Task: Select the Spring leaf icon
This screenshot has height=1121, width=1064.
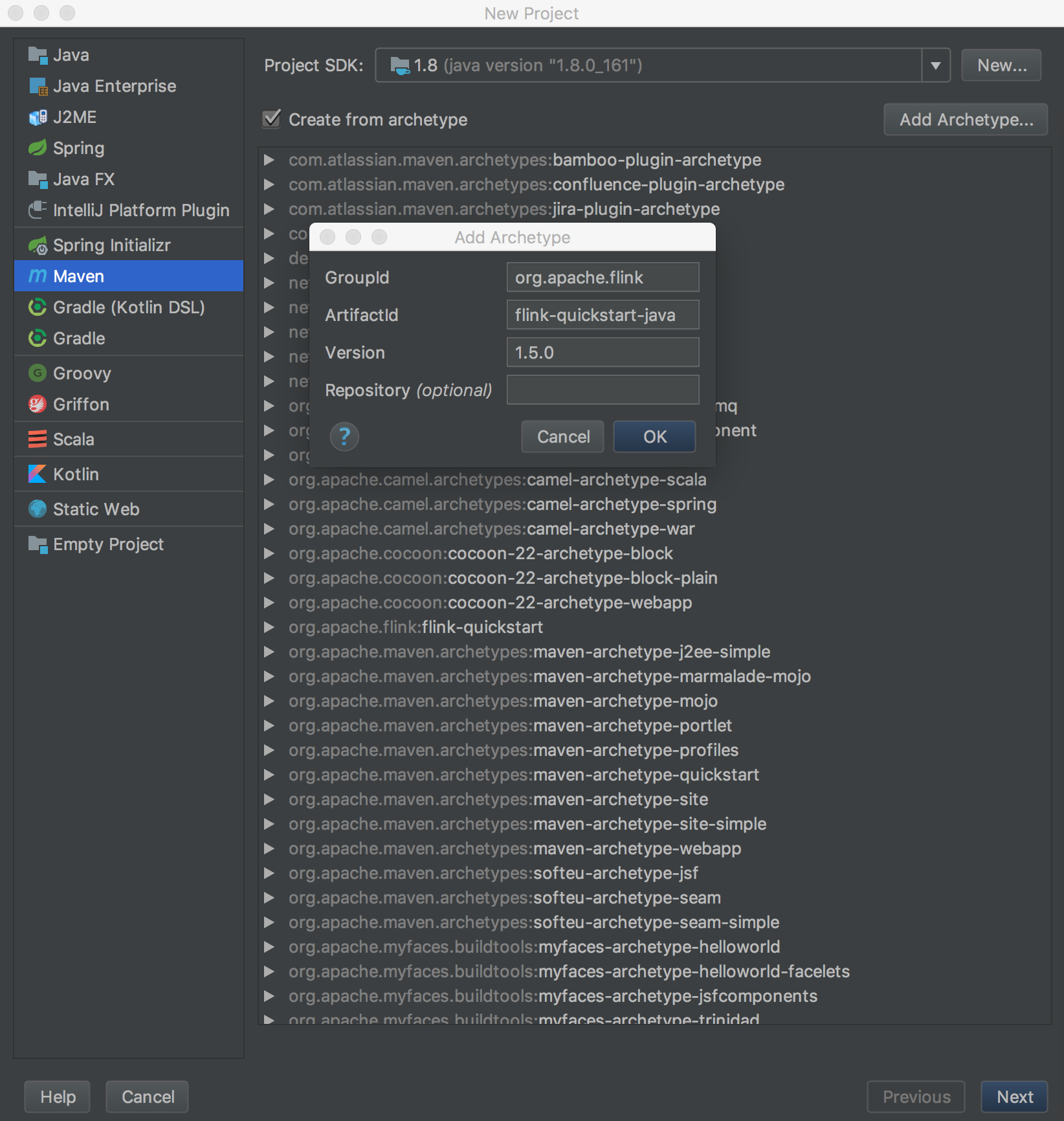Action: coord(38,148)
